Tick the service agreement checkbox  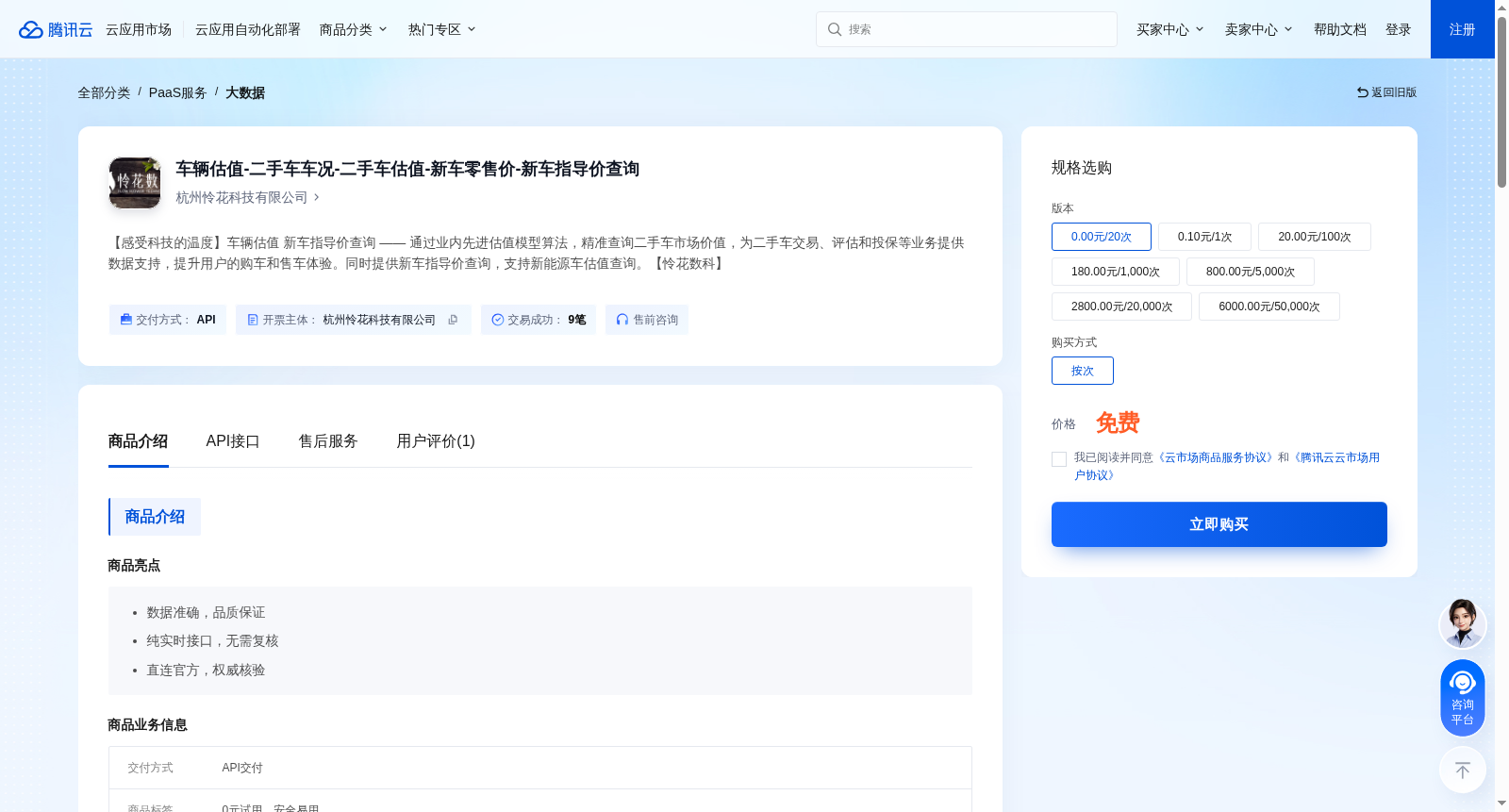click(1059, 459)
